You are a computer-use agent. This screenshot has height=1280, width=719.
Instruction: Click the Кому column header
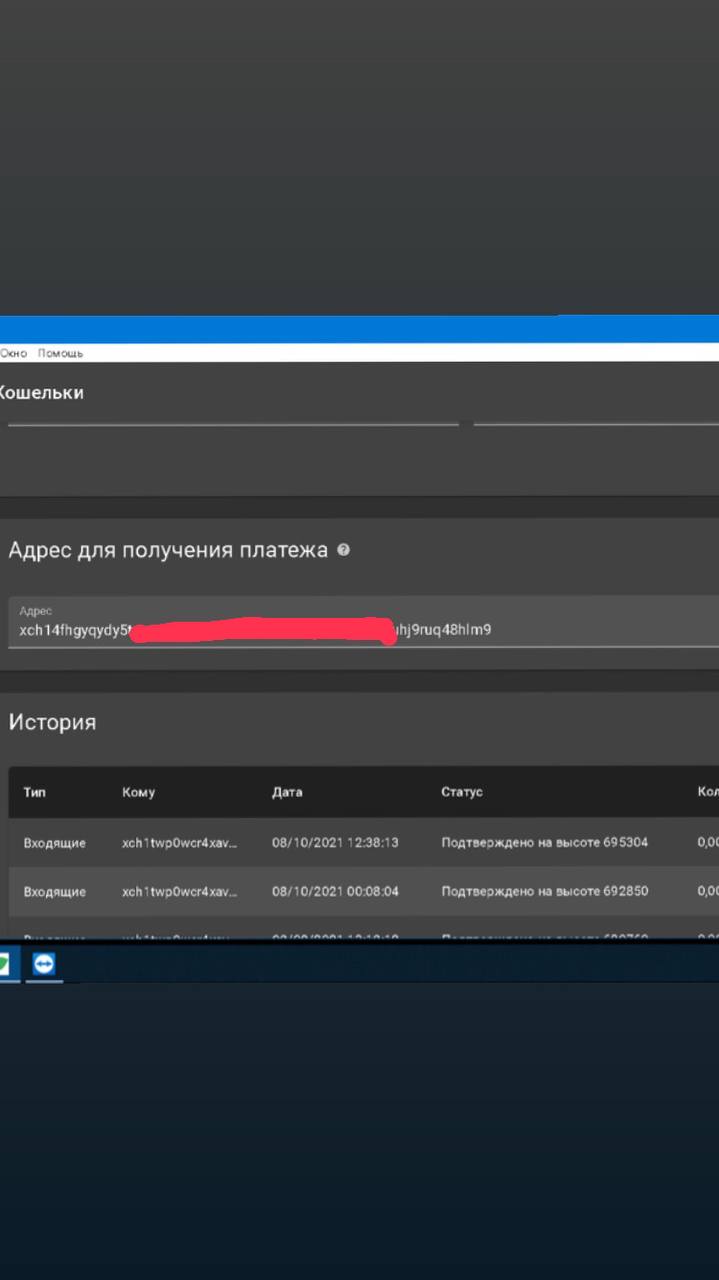tap(138, 792)
